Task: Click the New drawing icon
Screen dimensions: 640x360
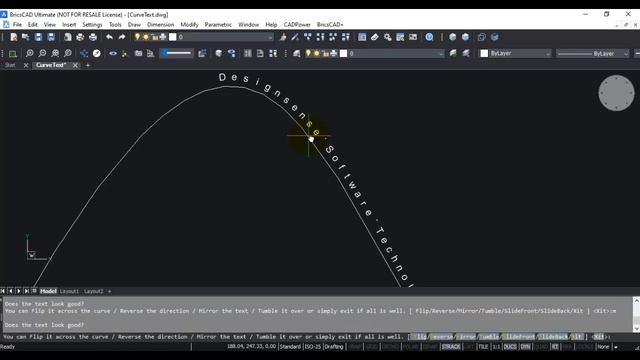Action: [13, 37]
